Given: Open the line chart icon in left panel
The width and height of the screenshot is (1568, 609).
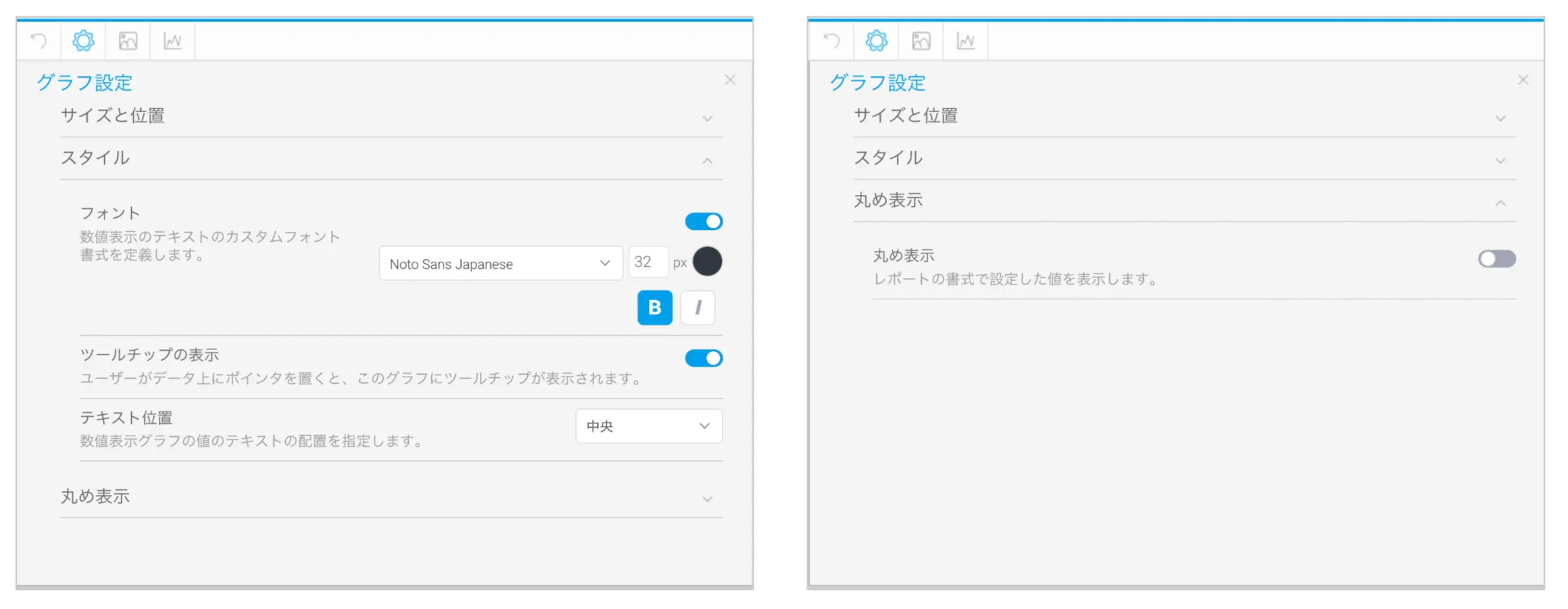Looking at the screenshot, I should pyautogui.click(x=172, y=41).
